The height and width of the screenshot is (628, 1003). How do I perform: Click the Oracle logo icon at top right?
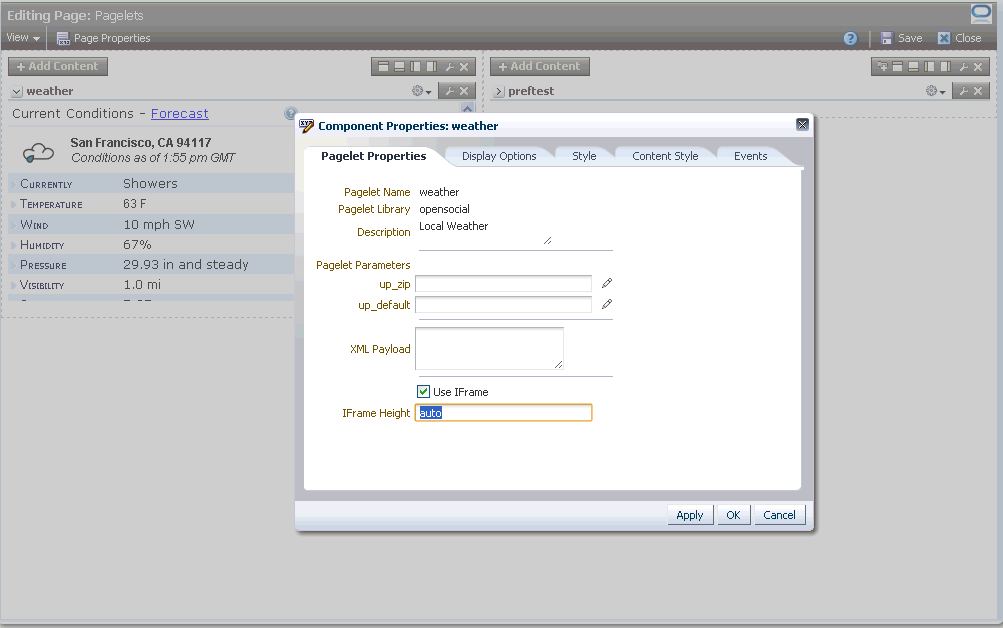coord(981,13)
